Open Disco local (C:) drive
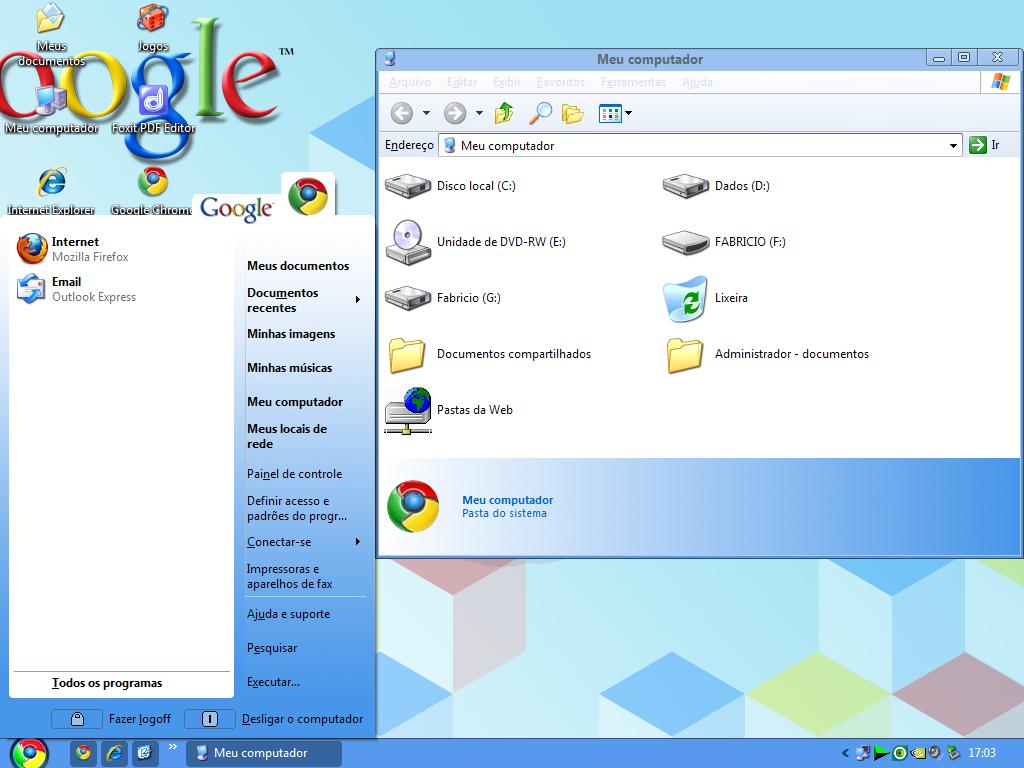Screen dimensions: 1024x768 tap(451, 186)
